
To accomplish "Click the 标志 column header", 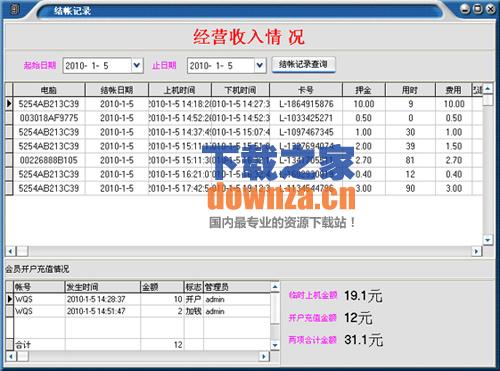I will 194,287.
